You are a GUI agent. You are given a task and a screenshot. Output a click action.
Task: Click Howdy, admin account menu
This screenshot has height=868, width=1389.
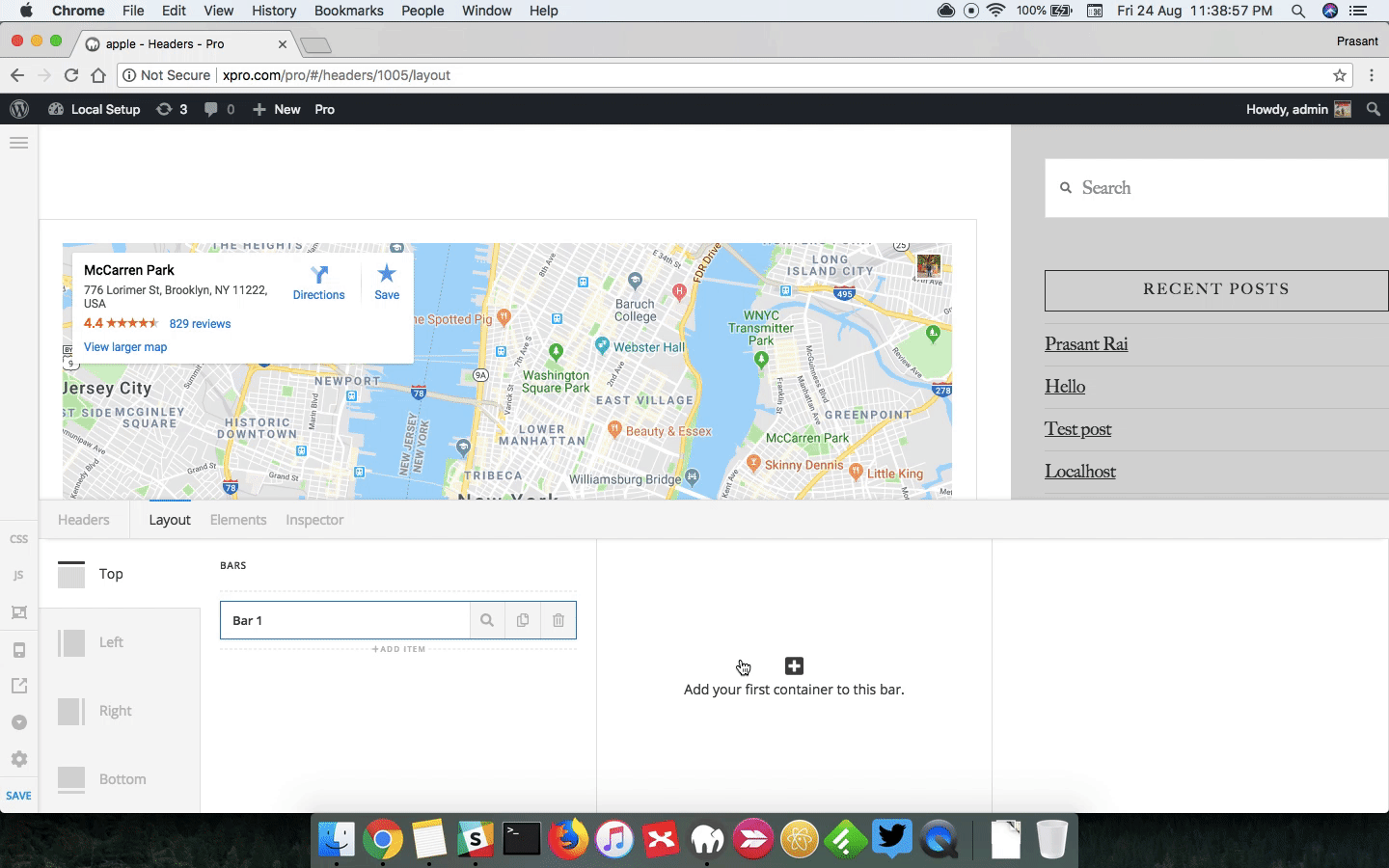point(1298,109)
